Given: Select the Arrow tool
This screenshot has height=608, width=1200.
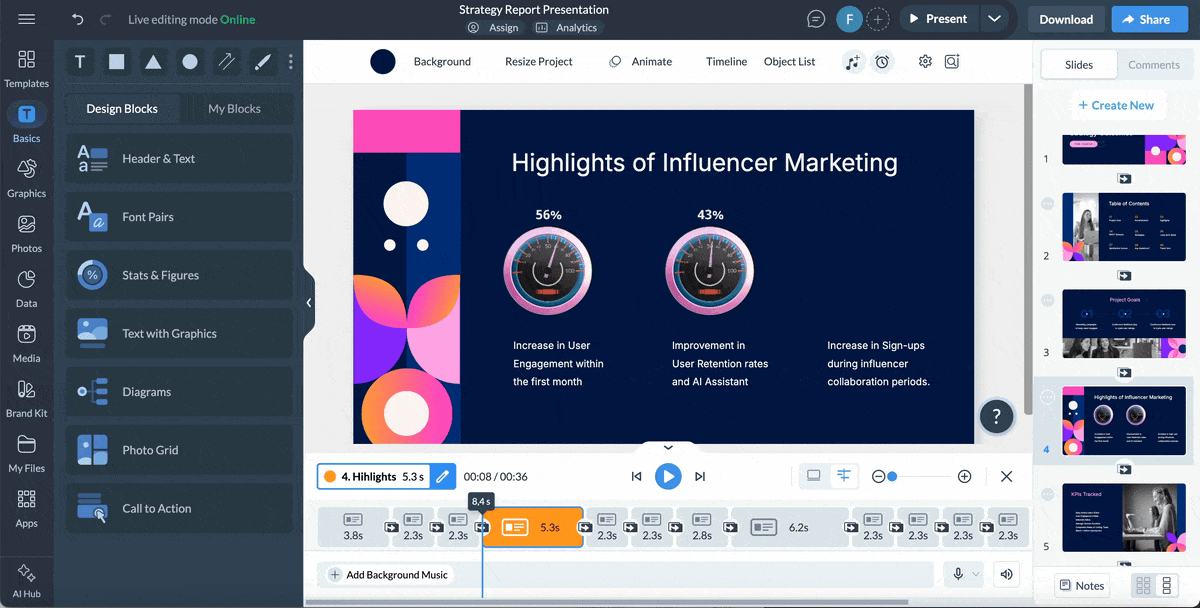Looking at the screenshot, I should pos(226,62).
